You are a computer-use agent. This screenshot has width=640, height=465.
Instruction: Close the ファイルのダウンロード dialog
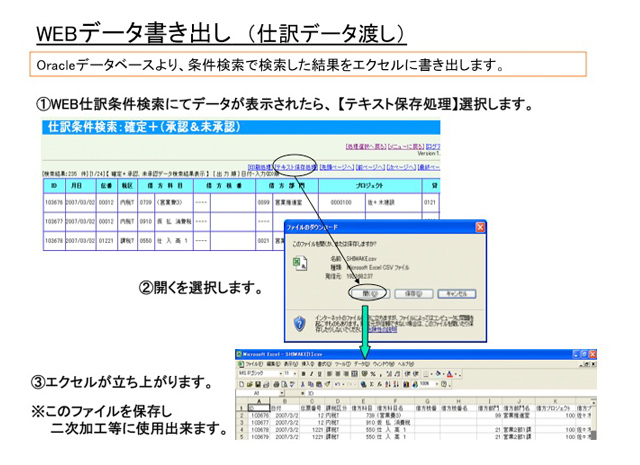click(x=480, y=227)
